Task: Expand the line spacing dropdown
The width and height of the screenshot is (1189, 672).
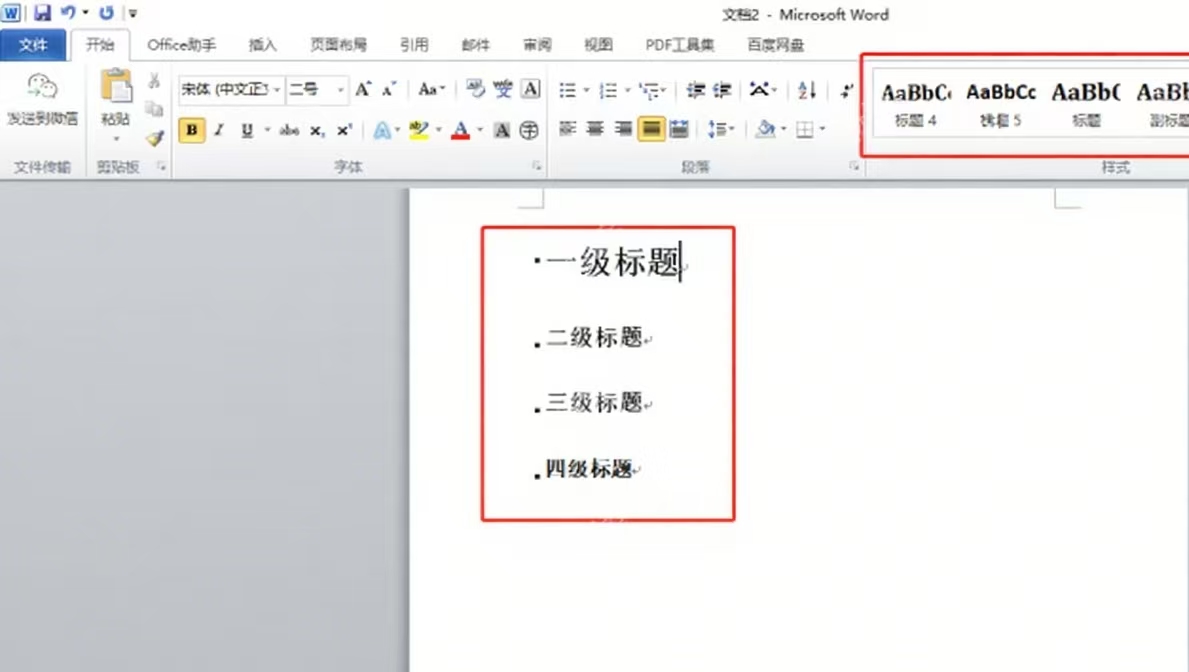Action: click(733, 130)
